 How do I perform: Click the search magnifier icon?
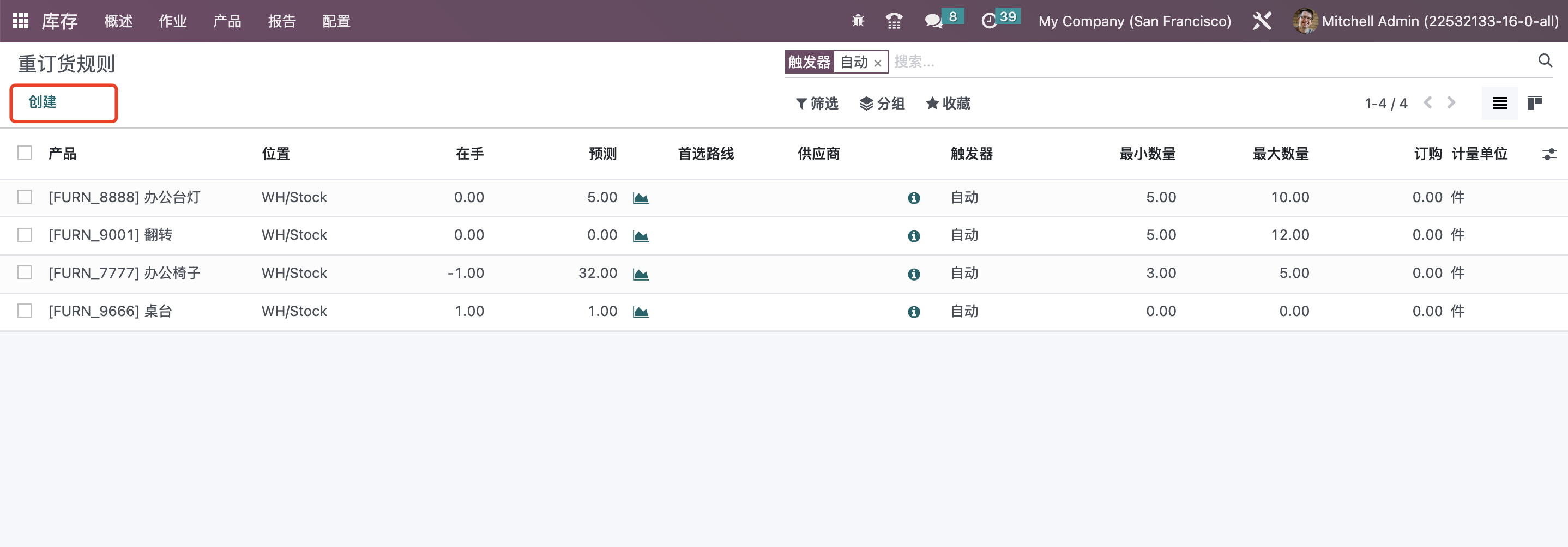pos(1545,61)
